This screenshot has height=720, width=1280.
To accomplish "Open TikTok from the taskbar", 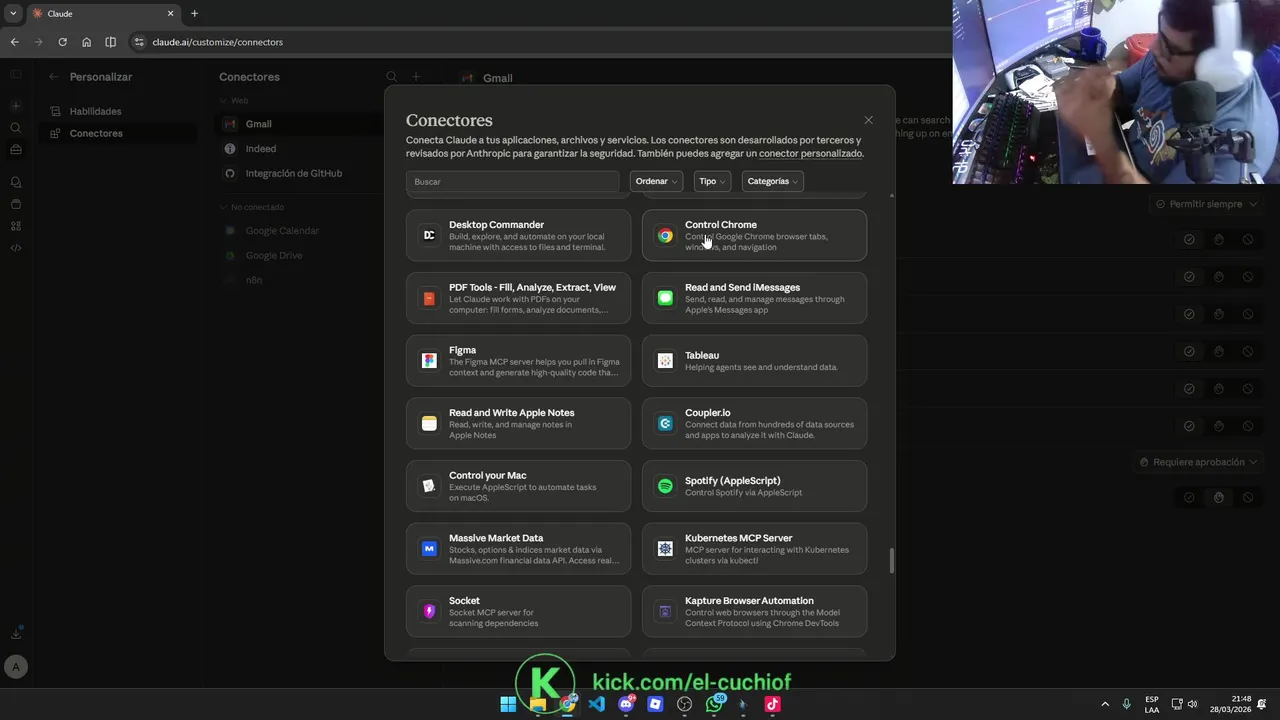I will point(772,704).
